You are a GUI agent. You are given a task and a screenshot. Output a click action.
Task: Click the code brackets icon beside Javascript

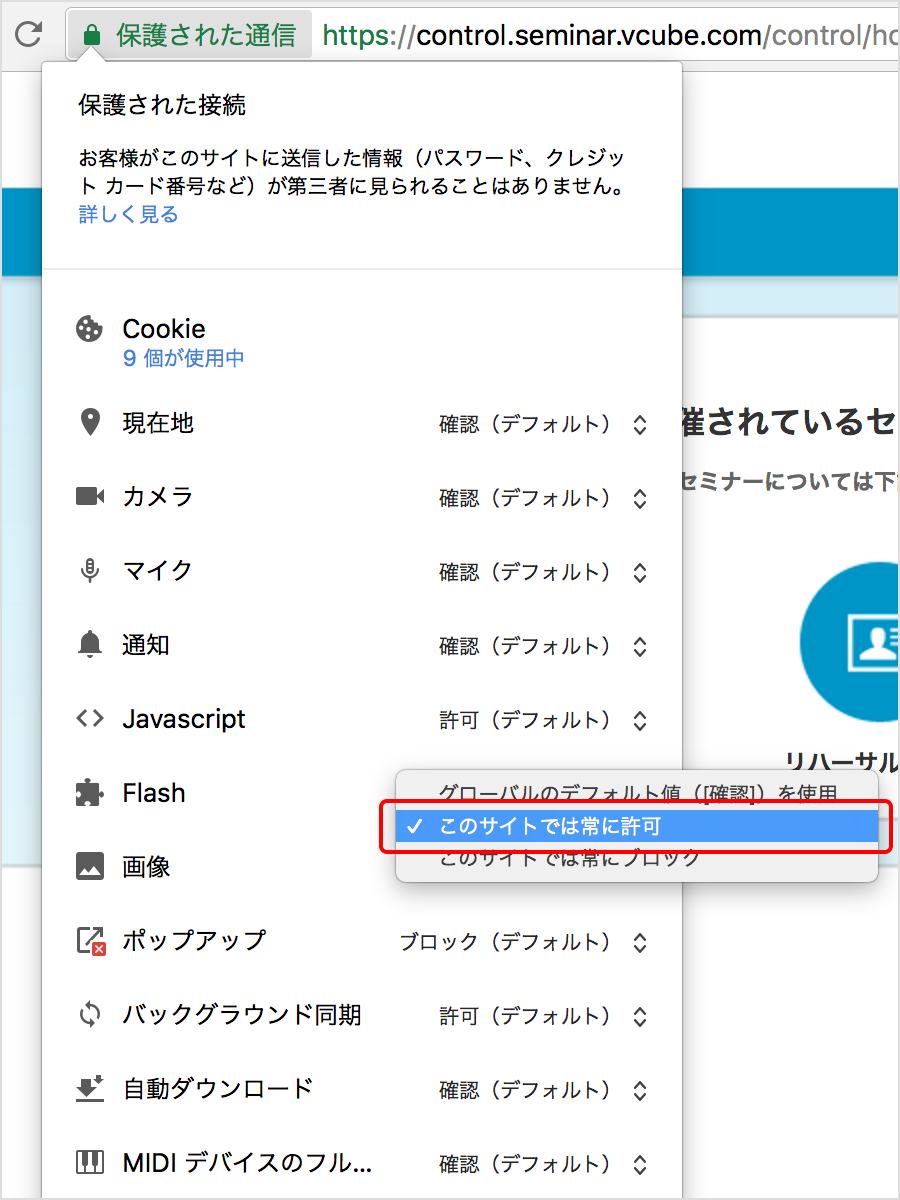[x=90, y=718]
